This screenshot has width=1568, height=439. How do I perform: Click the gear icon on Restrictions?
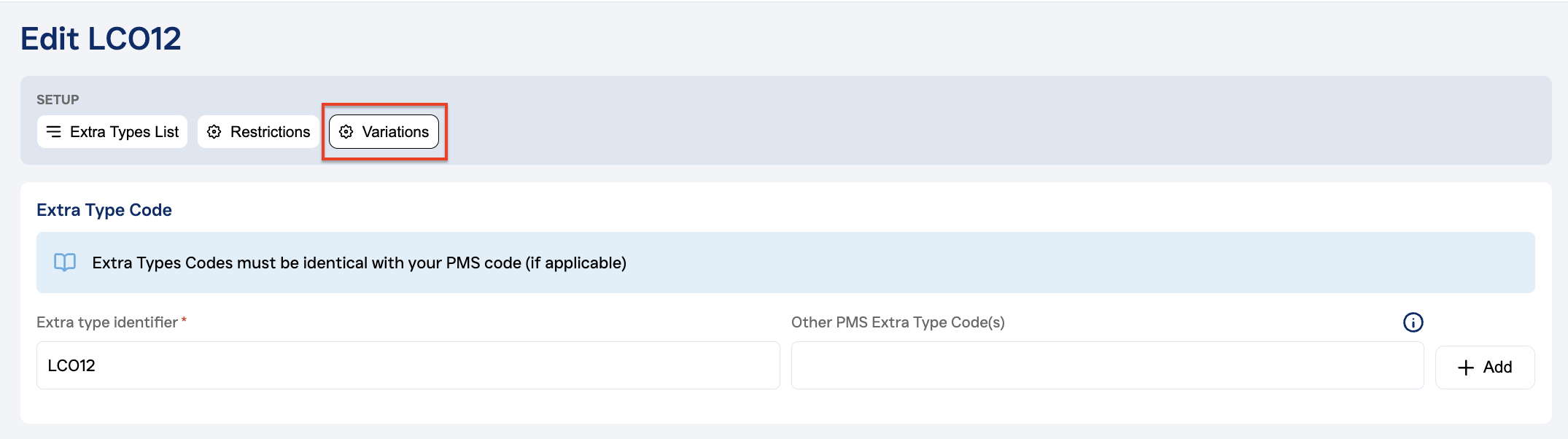214,132
